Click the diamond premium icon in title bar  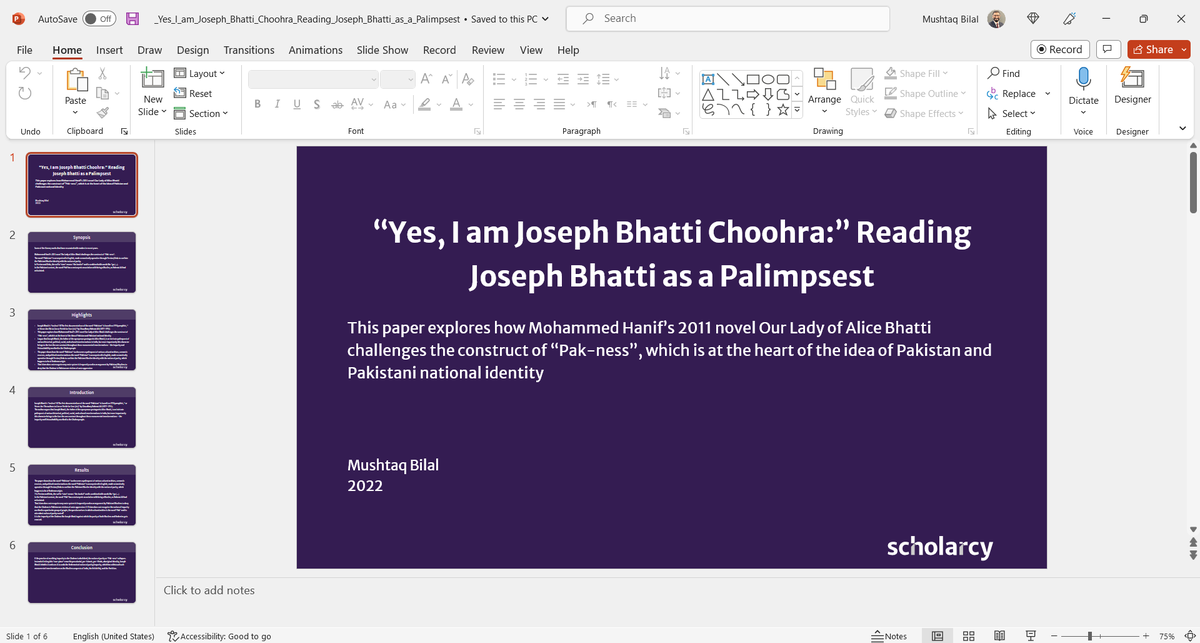coord(1033,19)
